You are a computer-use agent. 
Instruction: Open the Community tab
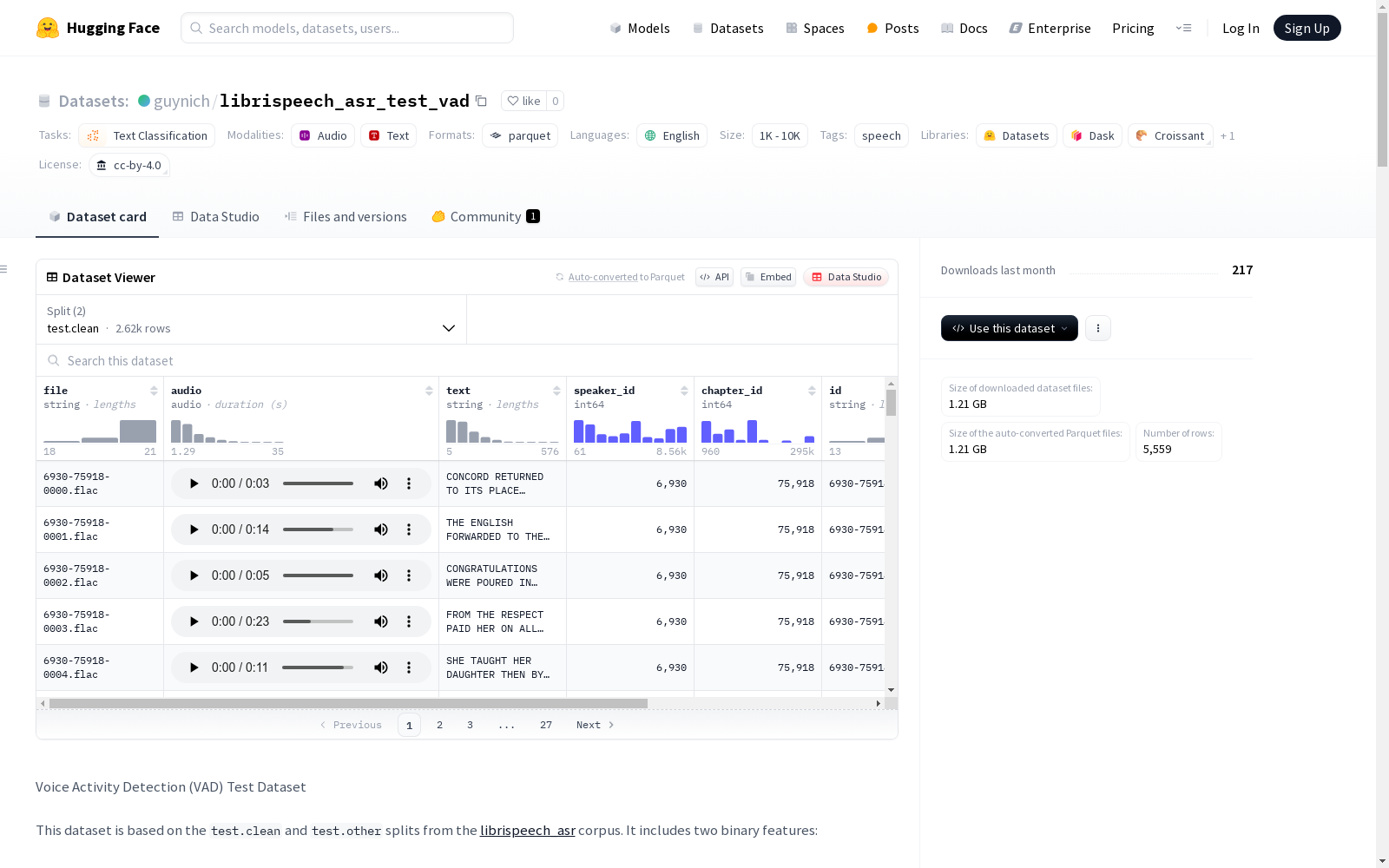[485, 216]
